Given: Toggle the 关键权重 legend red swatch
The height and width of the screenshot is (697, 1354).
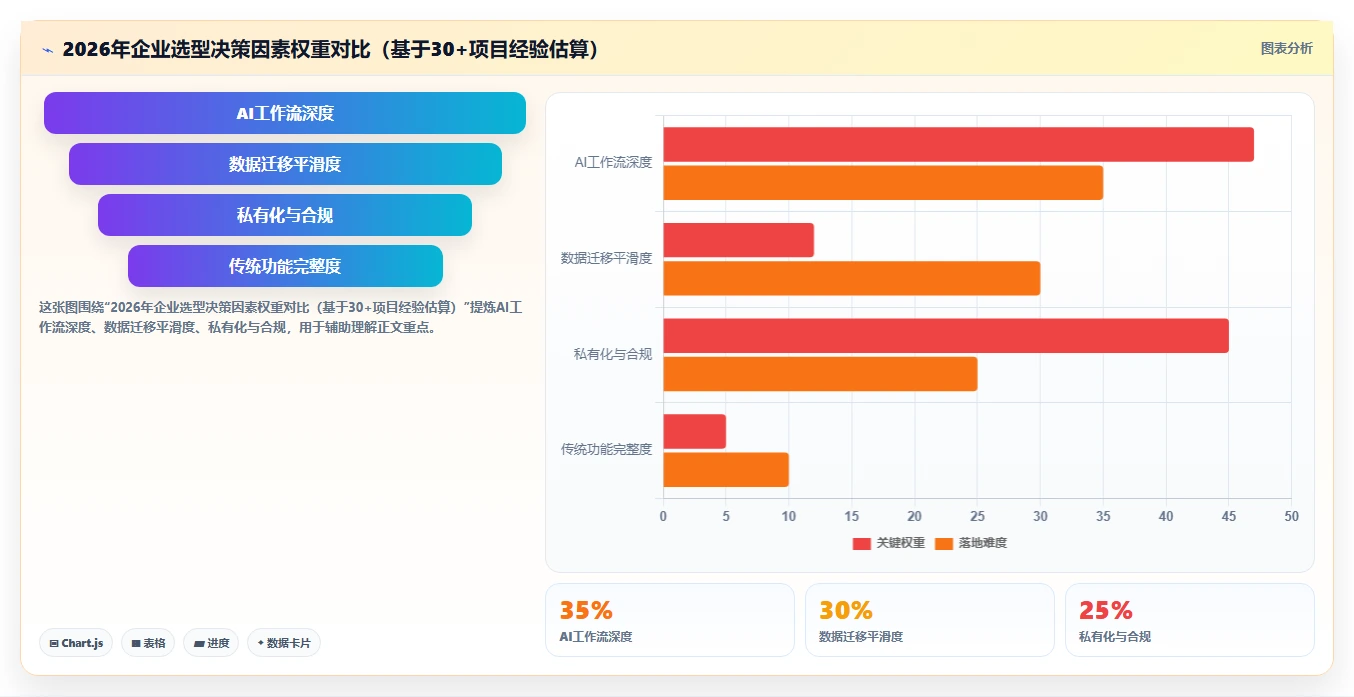Looking at the screenshot, I should pyautogui.click(x=861, y=543).
